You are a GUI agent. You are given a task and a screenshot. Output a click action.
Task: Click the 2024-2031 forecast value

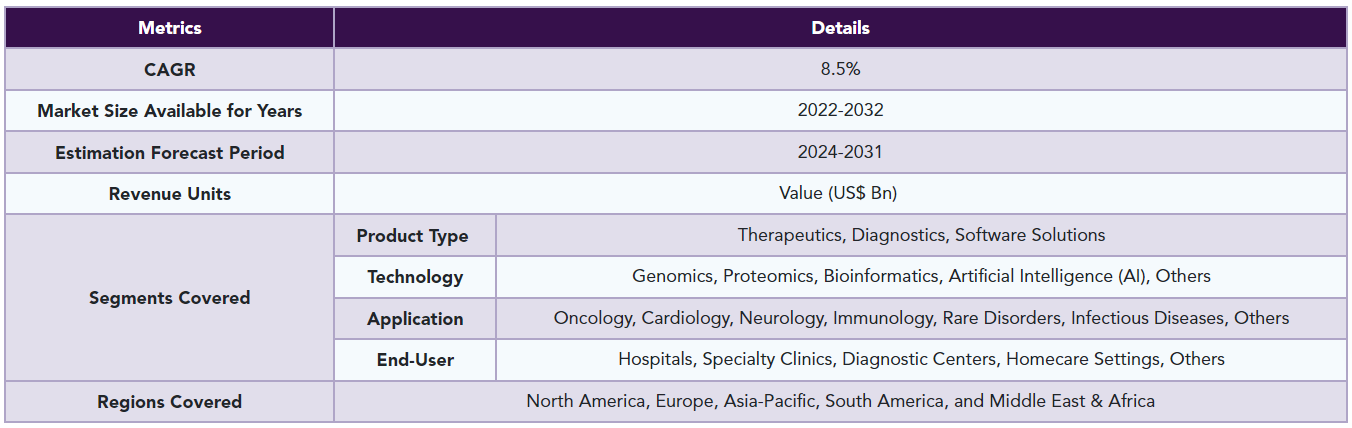coord(840,152)
